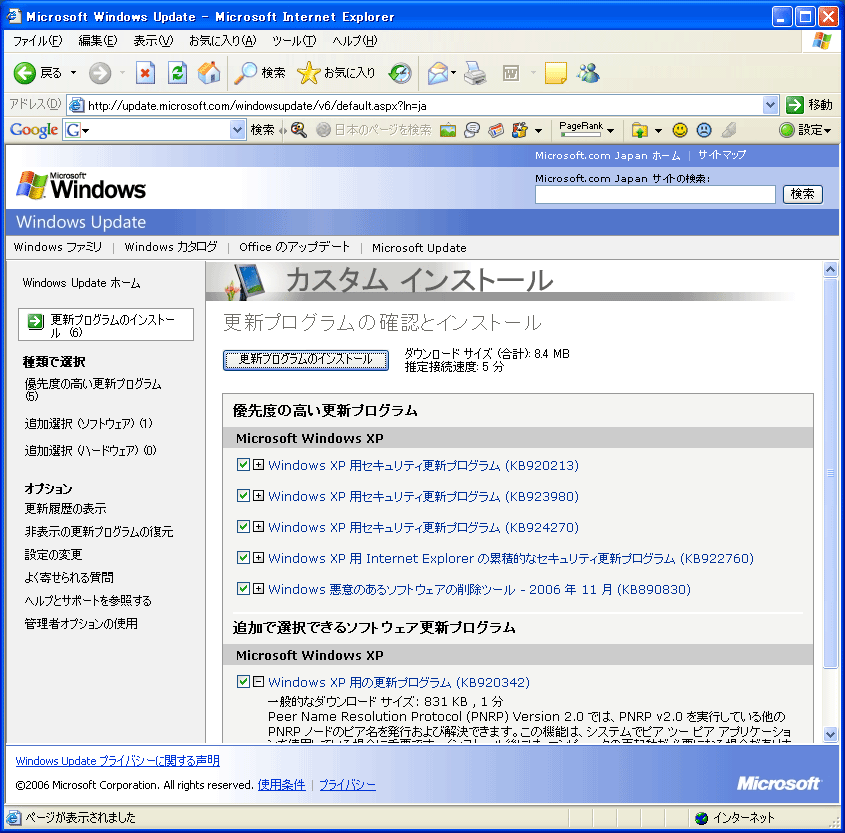Click the PageRank indicator
845x833 pixels.
(581, 129)
